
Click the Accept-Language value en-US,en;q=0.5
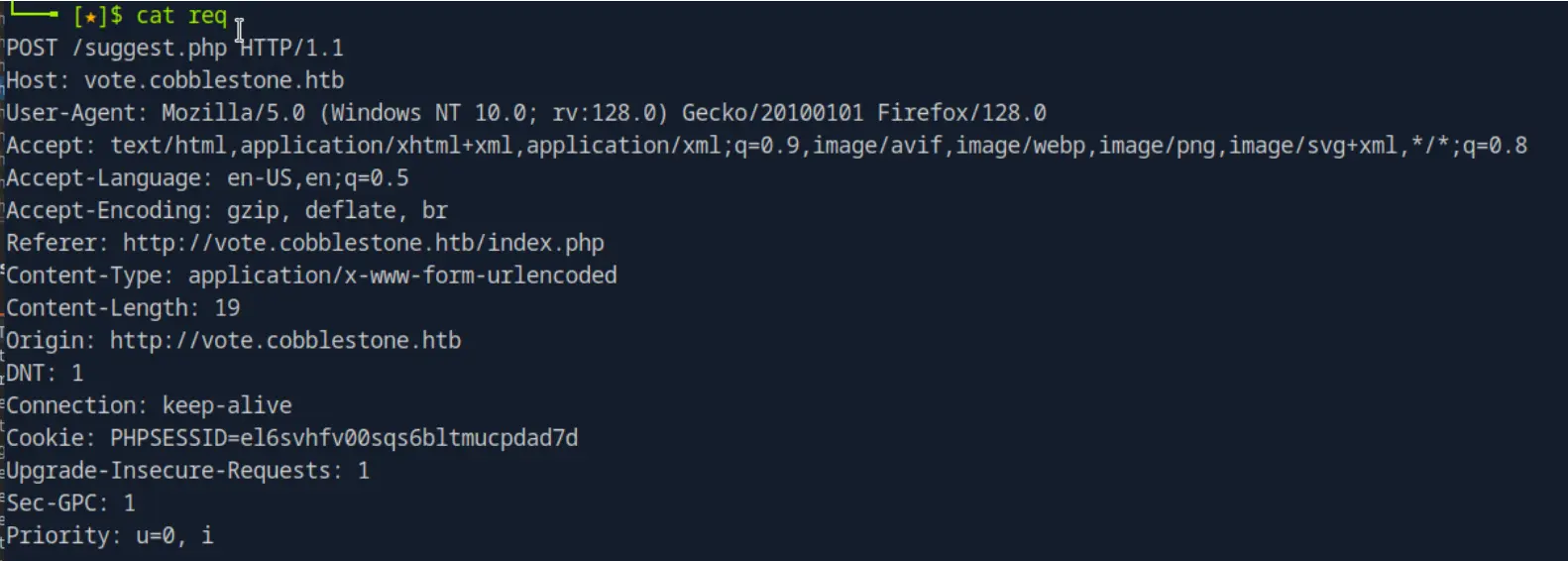(318, 178)
